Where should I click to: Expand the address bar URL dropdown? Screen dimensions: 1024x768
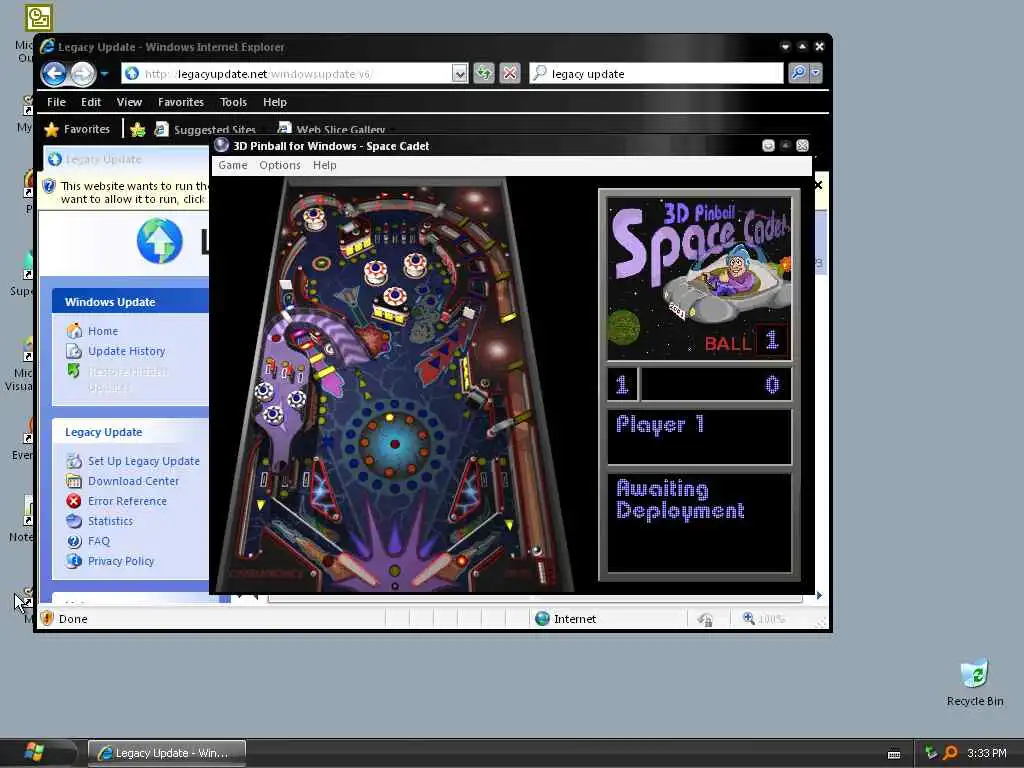pos(460,74)
